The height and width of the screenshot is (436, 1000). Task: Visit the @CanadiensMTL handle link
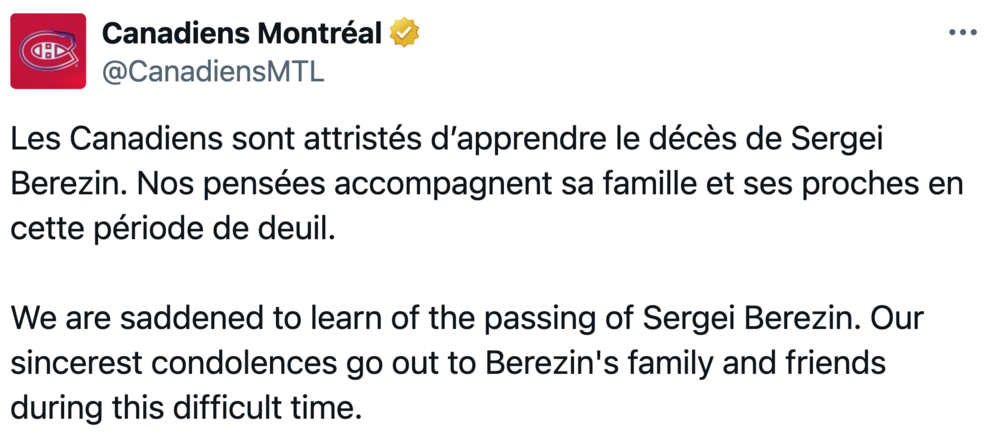[213, 73]
